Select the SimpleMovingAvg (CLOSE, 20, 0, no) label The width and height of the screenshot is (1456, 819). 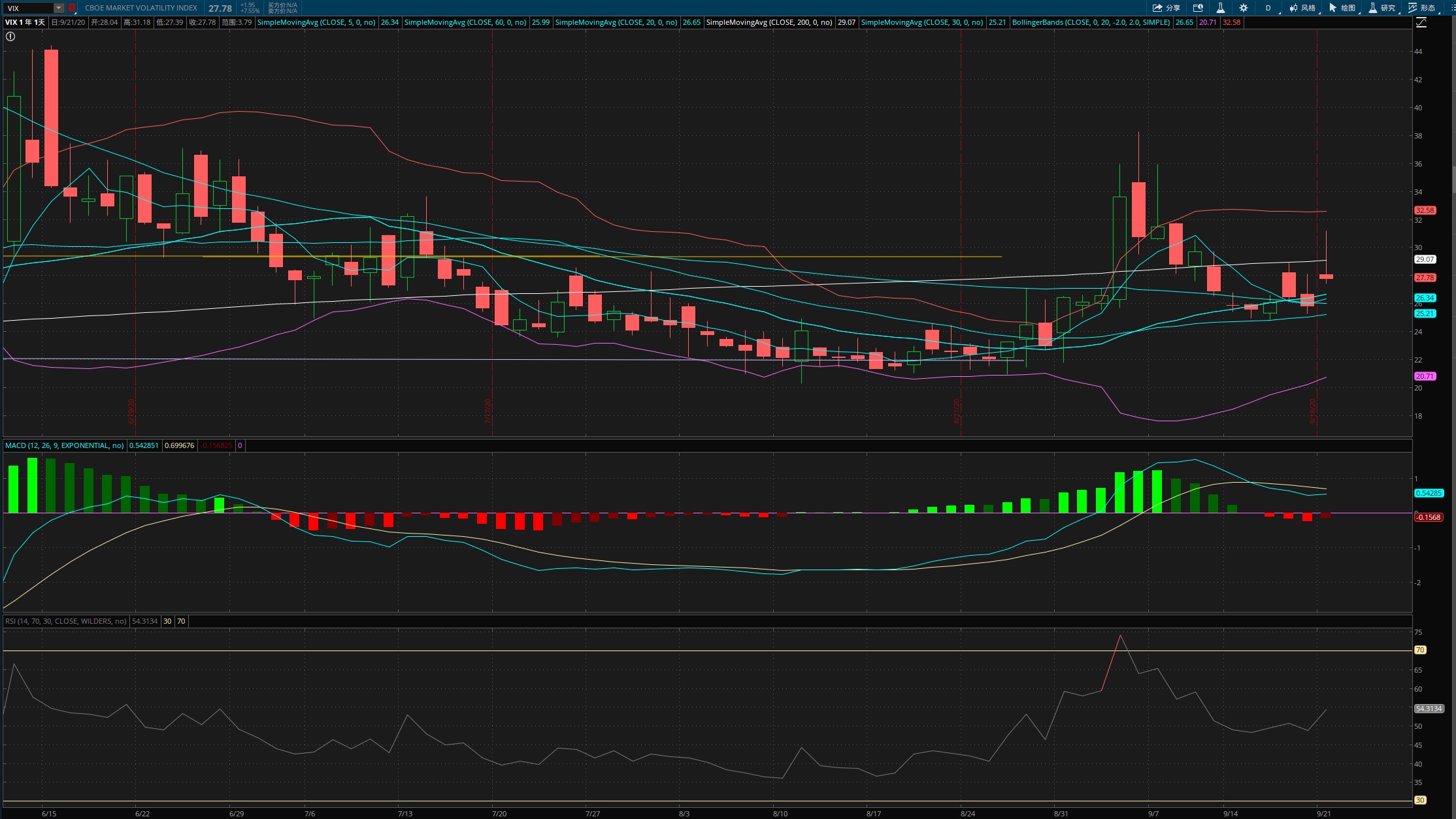(x=616, y=22)
